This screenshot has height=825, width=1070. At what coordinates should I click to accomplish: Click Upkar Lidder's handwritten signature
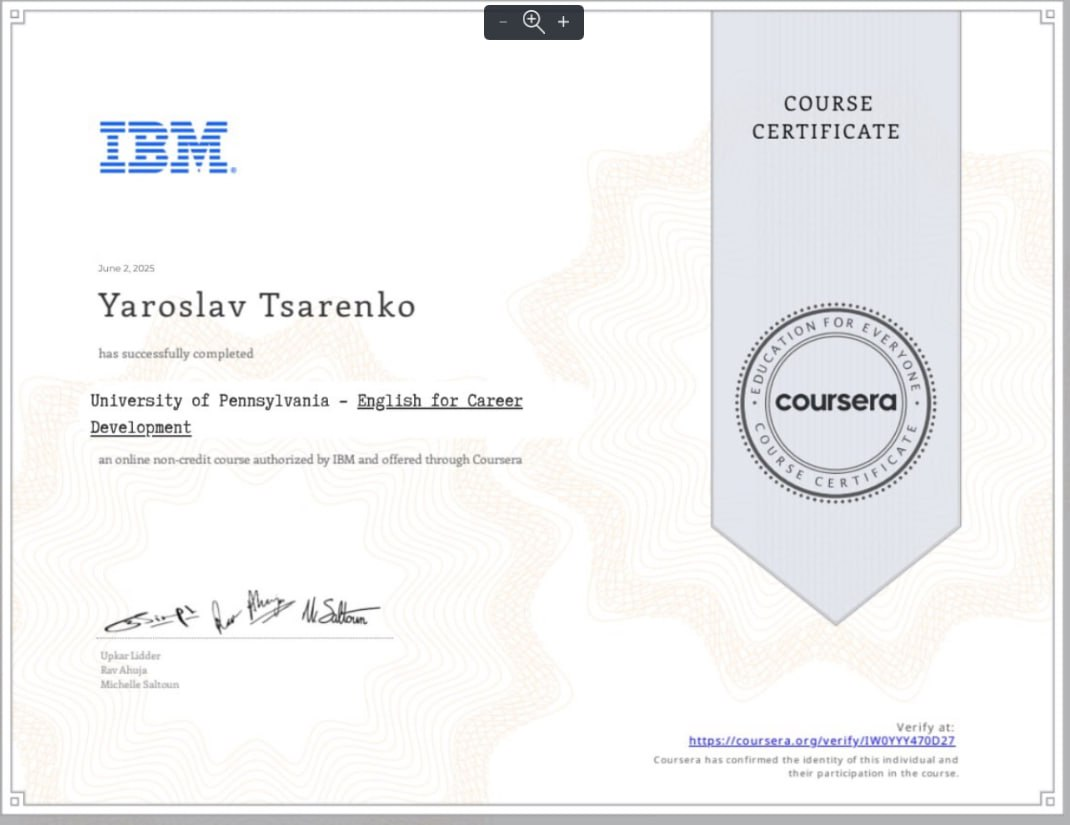point(150,619)
